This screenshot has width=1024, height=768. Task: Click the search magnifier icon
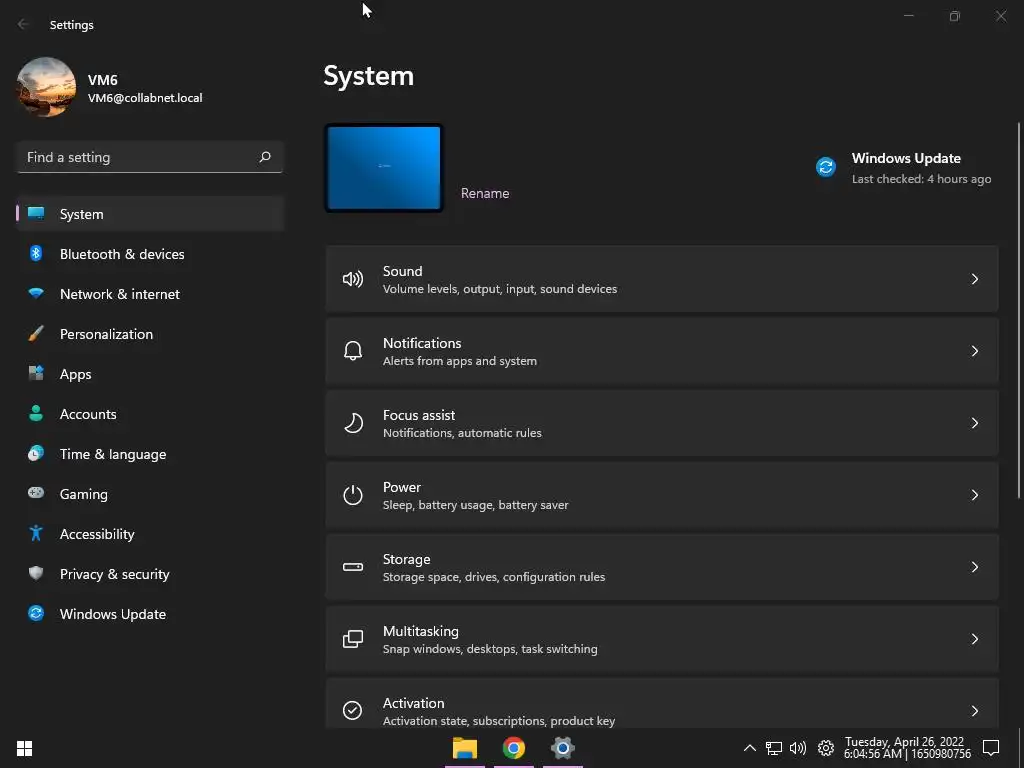click(x=264, y=157)
